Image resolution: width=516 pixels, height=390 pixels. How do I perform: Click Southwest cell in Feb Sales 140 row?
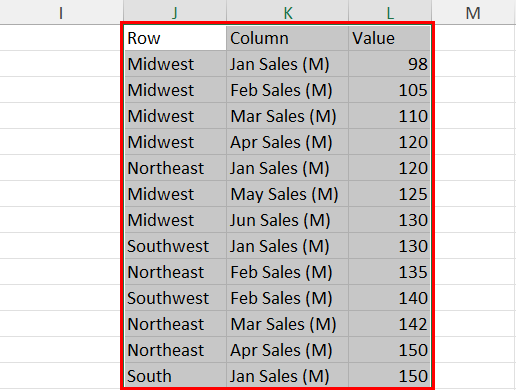(175, 298)
